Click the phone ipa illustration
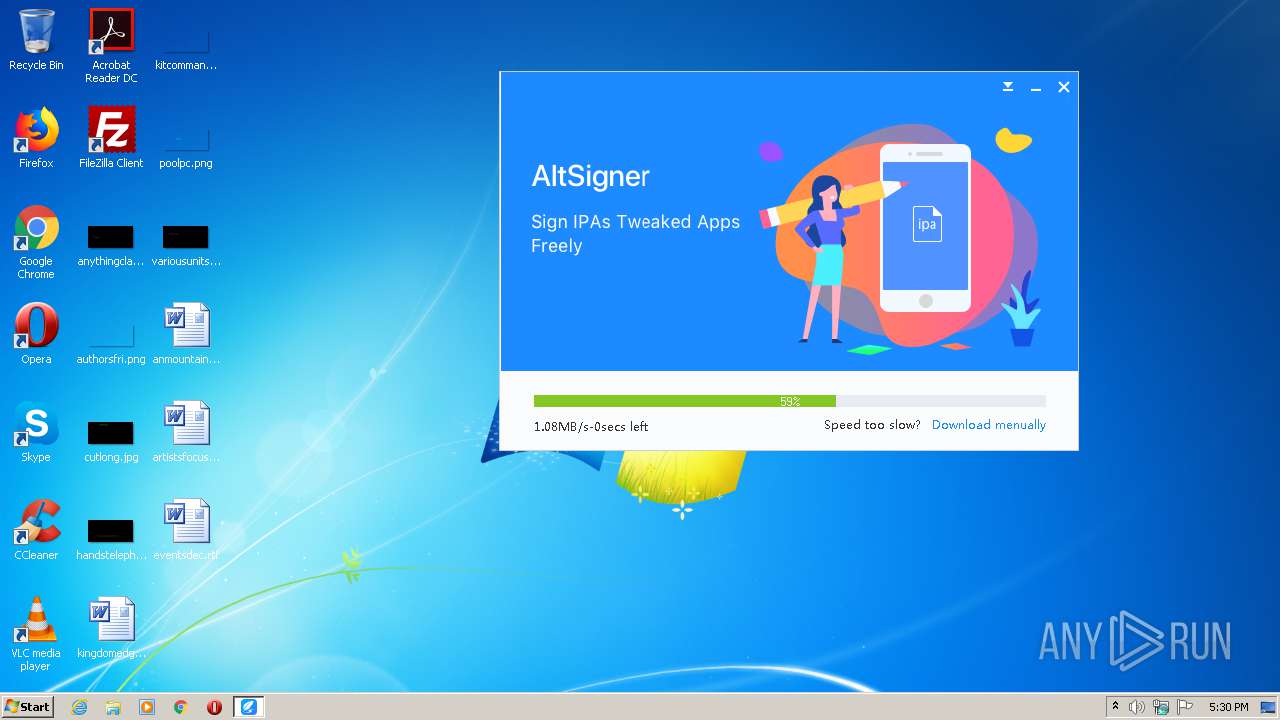 925,228
